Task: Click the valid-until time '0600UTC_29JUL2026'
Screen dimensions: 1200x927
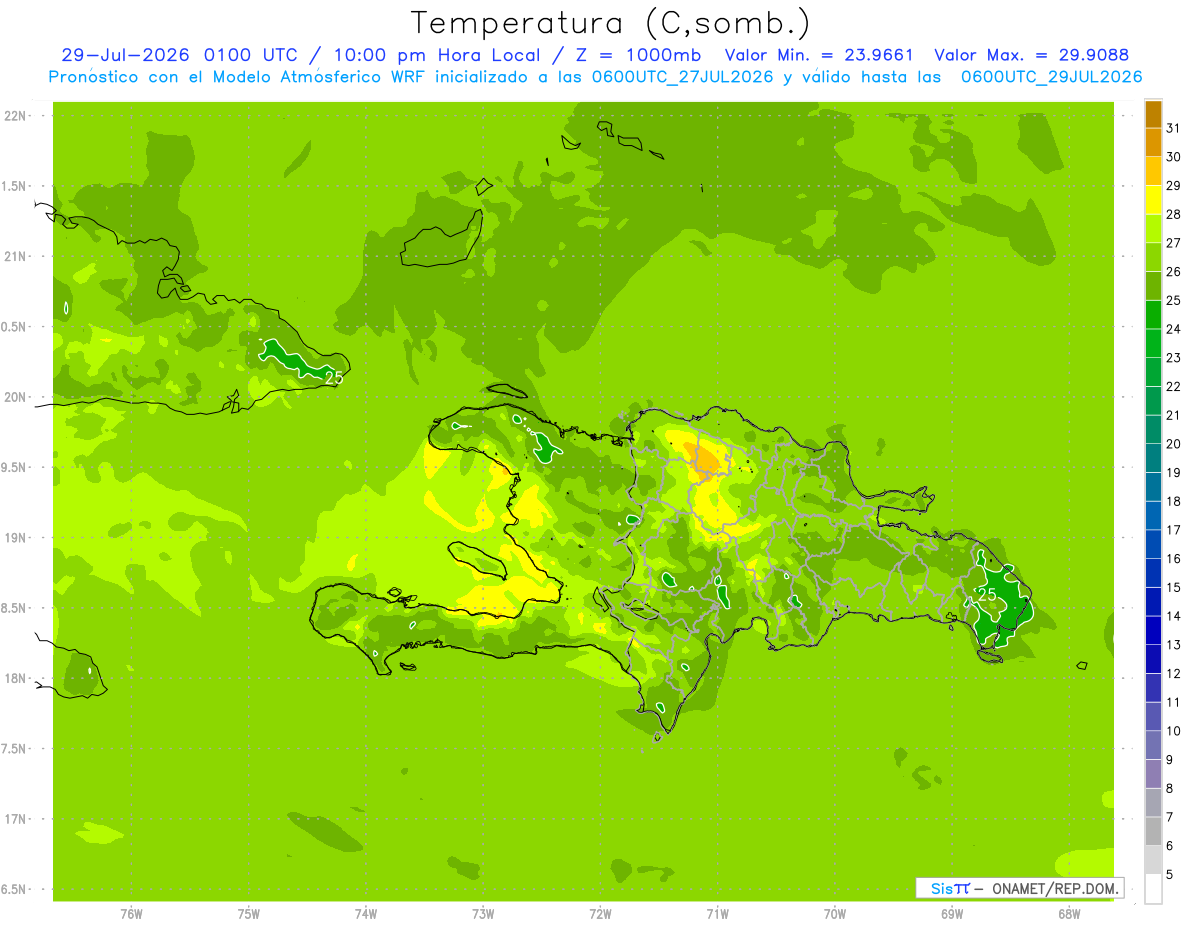Action: pos(1051,77)
